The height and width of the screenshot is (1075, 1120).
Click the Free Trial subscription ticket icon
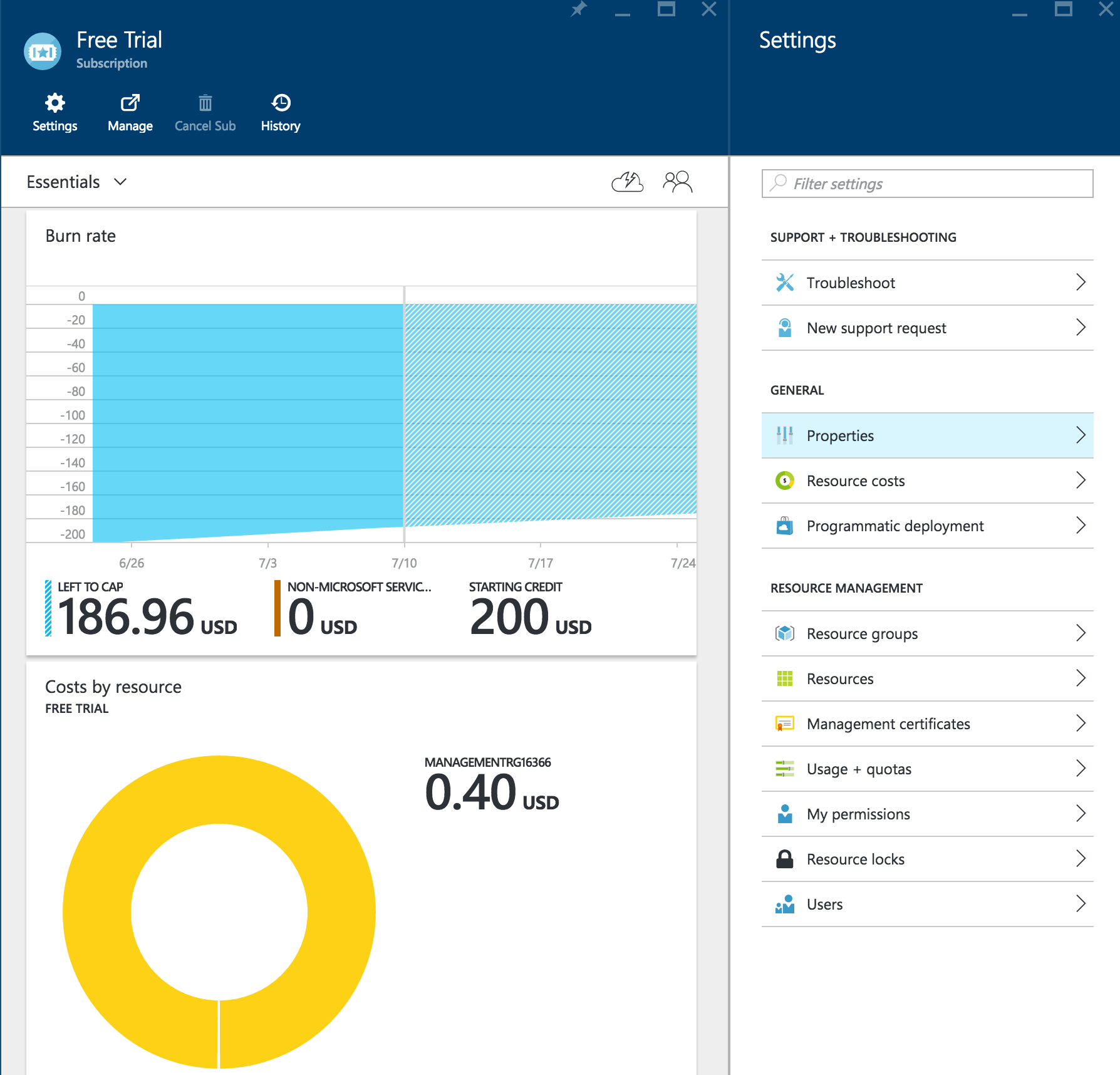43,52
